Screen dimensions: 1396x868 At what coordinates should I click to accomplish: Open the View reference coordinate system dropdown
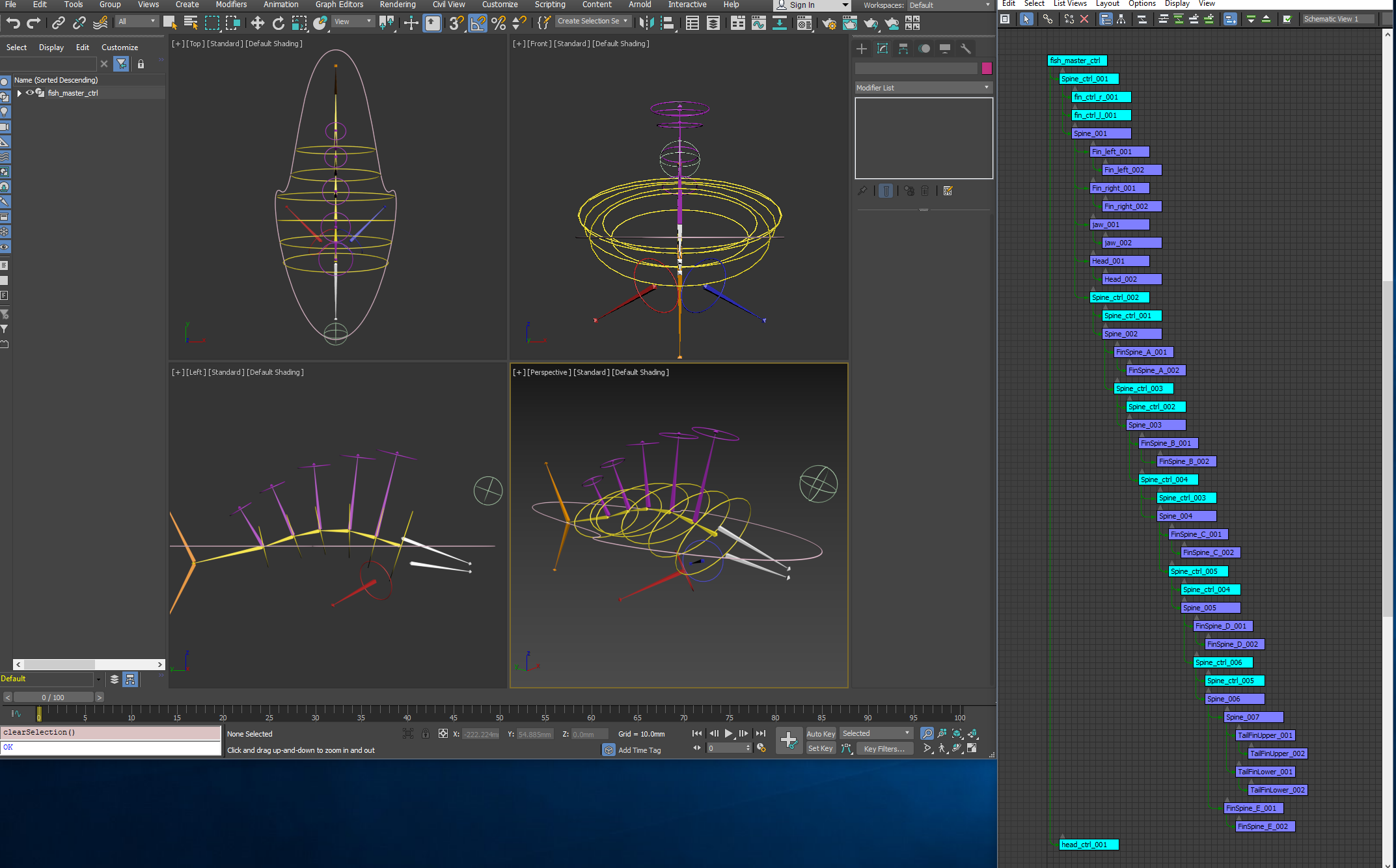pyautogui.click(x=352, y=21)
